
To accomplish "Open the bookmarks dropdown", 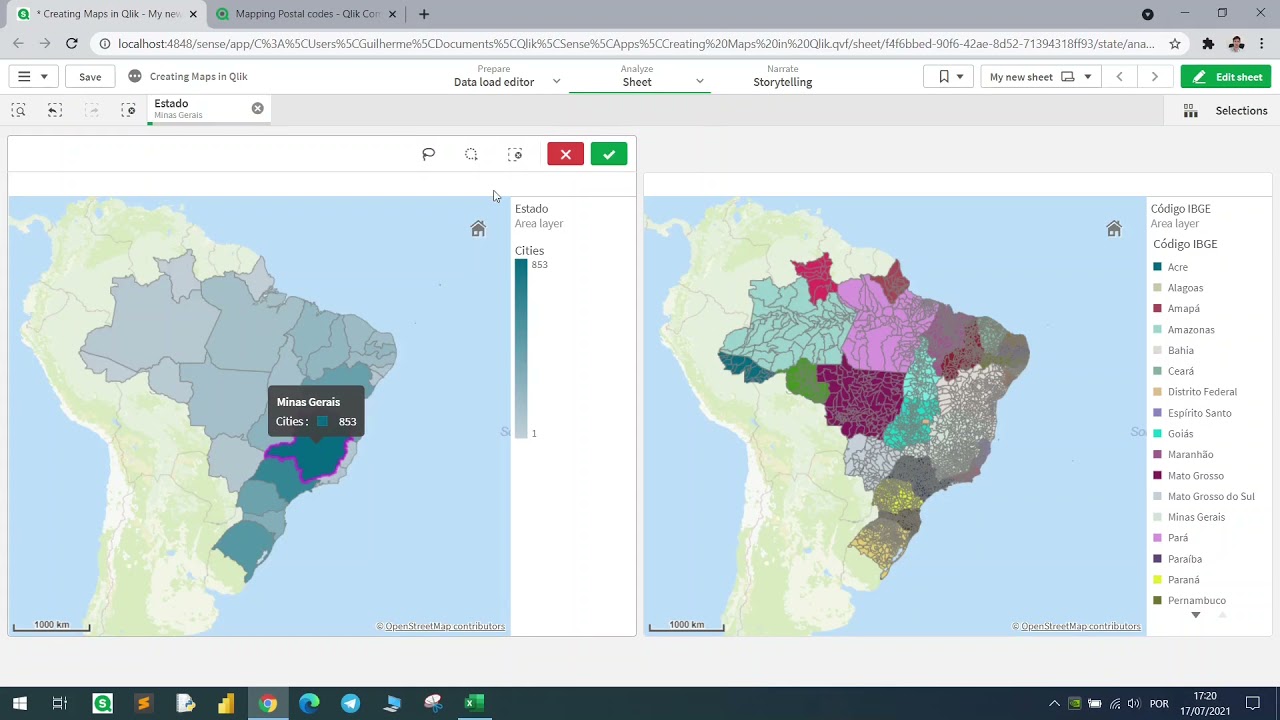I will click(948, 77).
